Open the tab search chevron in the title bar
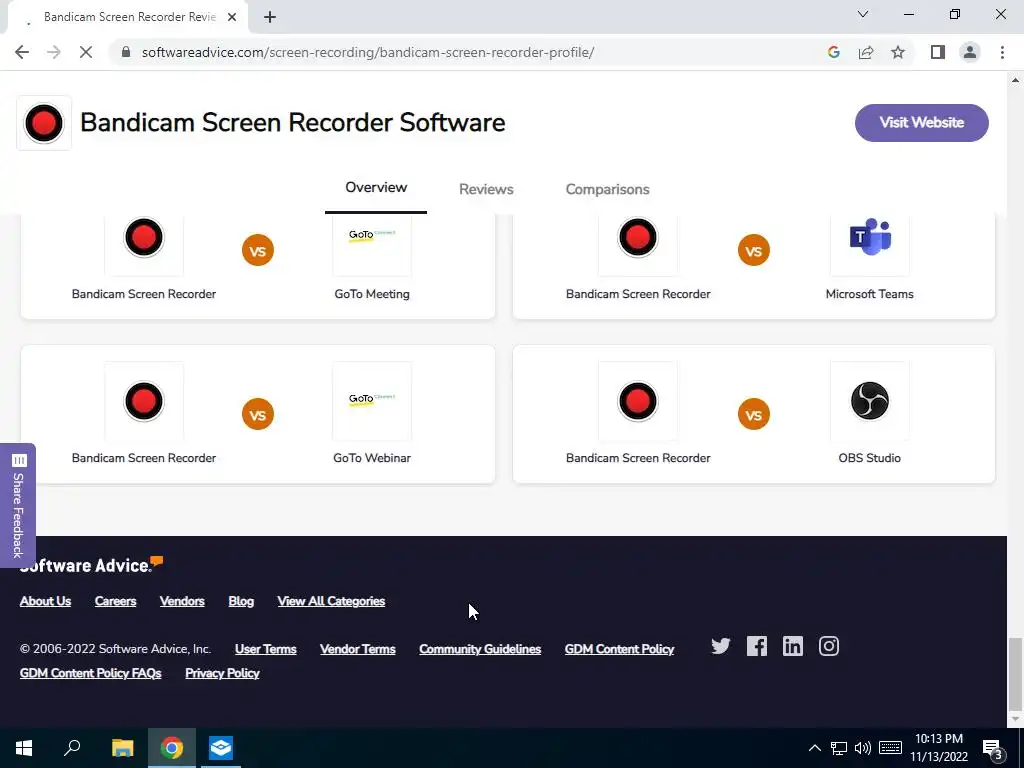The width and height of the screenshot is (1024, 768). point(863,14)
